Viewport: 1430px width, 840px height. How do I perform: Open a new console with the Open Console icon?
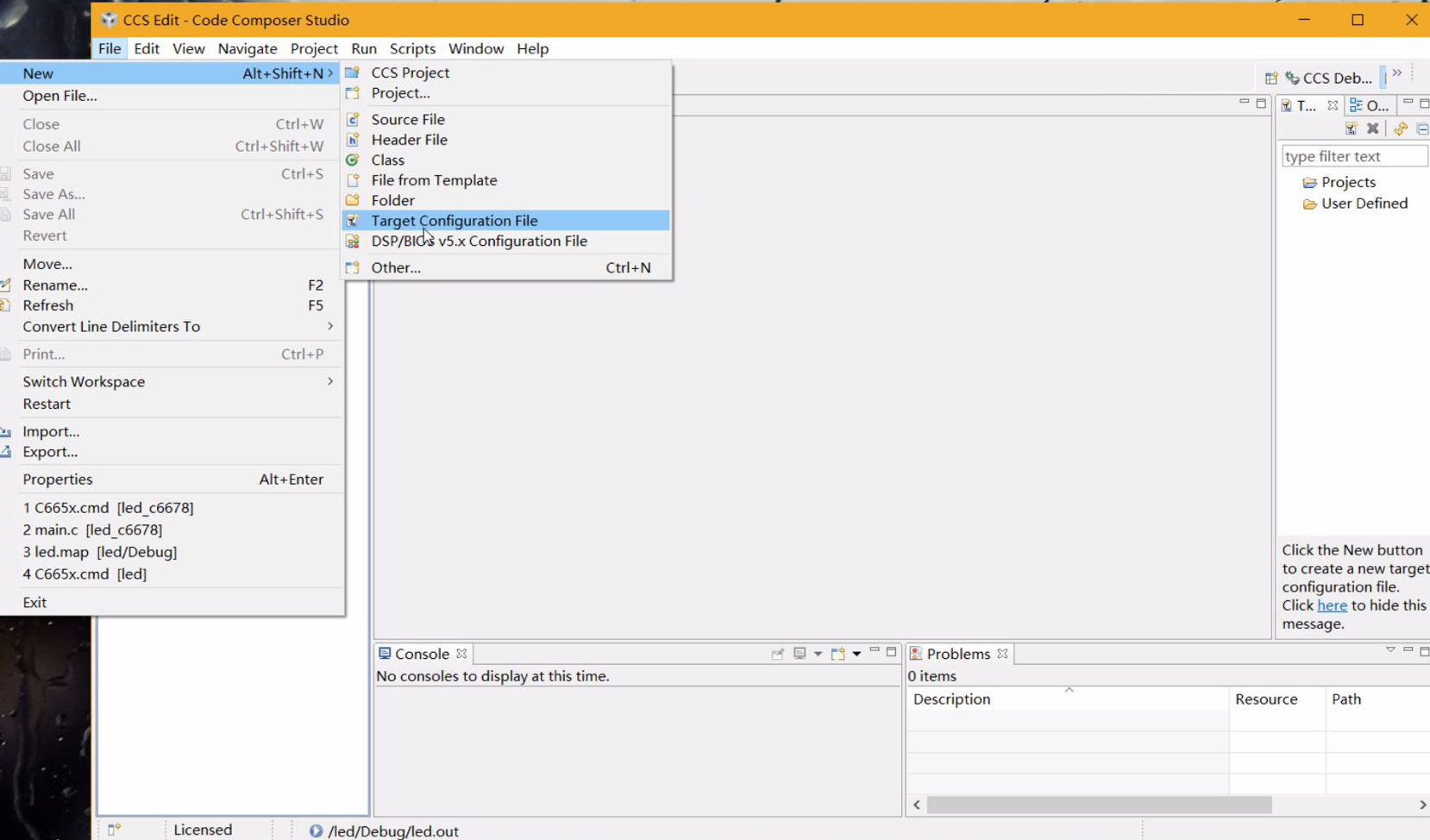(837, 653)
